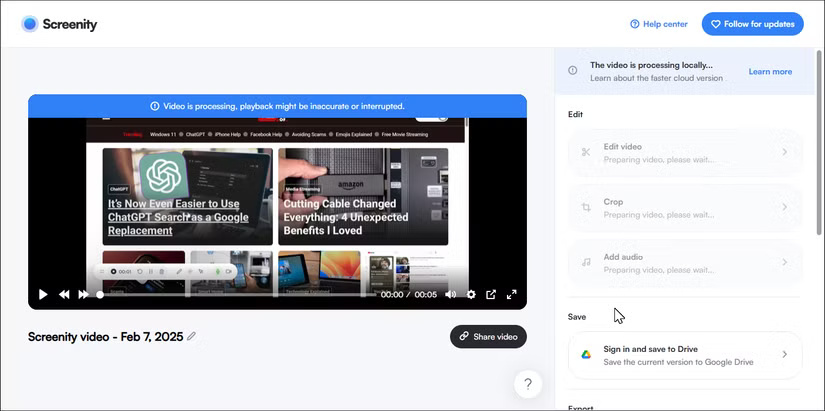
Task: Click the rewind button in player
Action: coord(64,295)
